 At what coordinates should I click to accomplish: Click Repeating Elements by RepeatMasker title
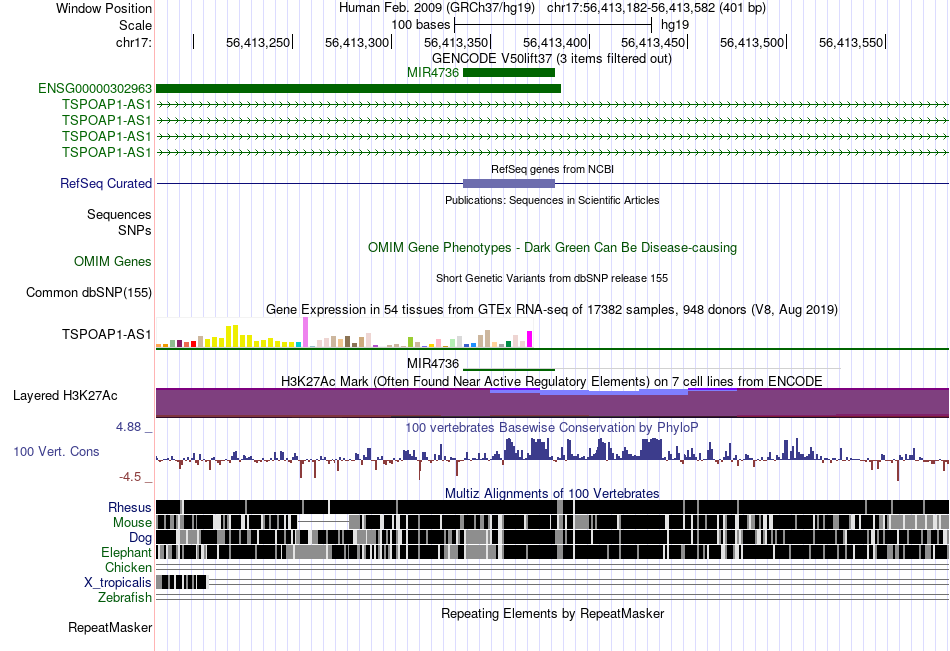[552, 613]
